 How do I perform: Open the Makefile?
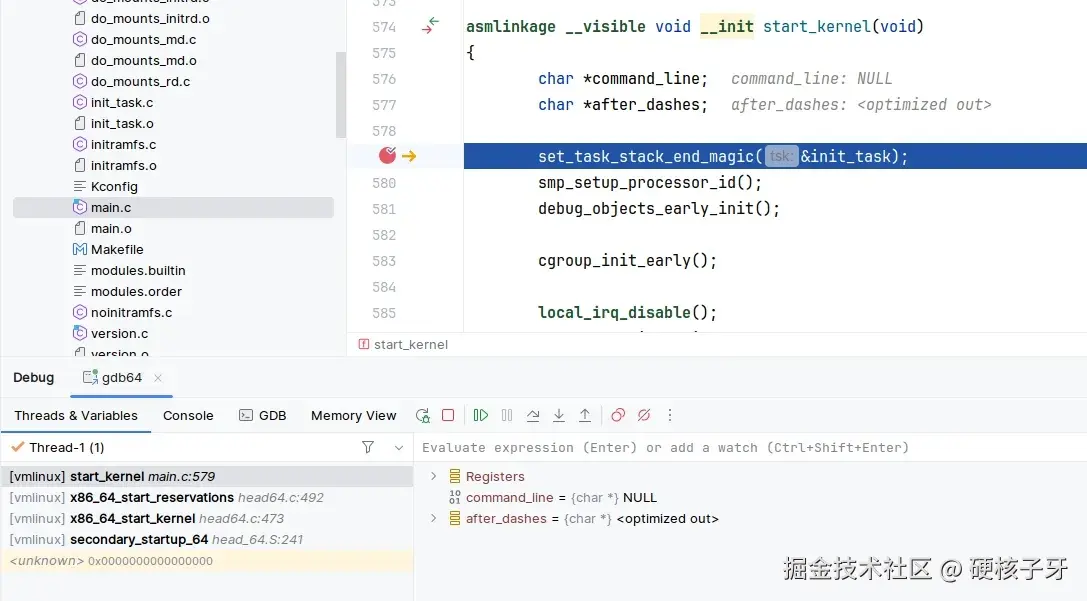117,250
